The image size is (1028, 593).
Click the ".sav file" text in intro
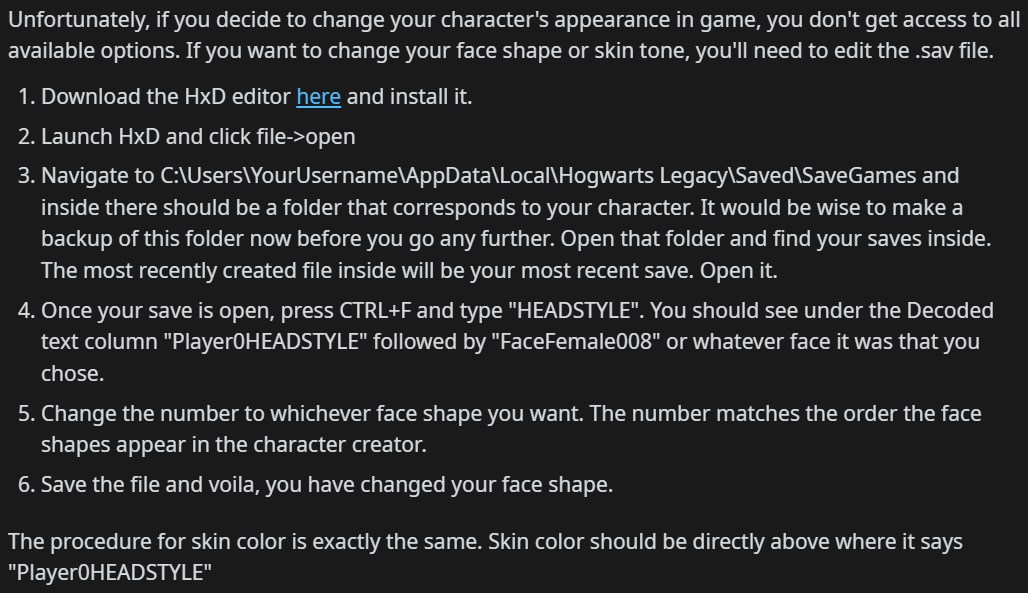[x=942, y=51]
